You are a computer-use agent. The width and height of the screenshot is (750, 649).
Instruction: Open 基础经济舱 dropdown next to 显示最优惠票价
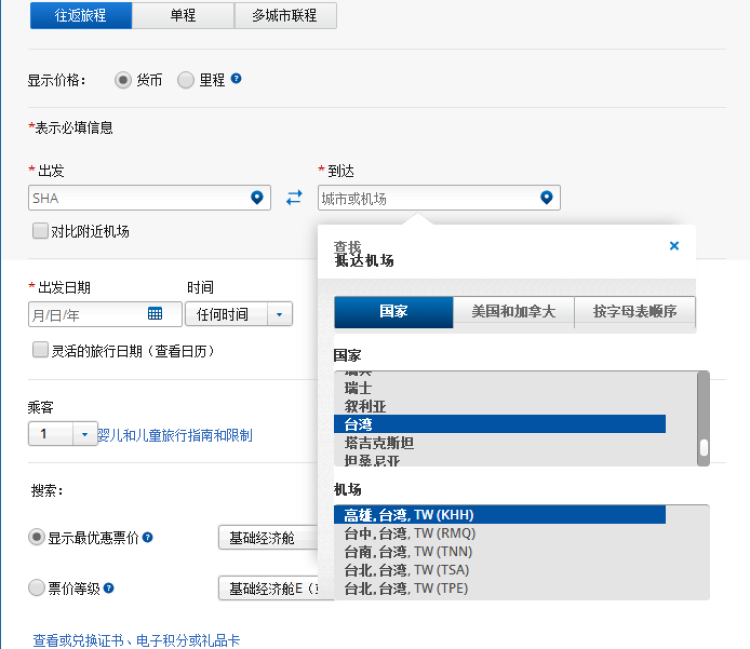point(266,537)
